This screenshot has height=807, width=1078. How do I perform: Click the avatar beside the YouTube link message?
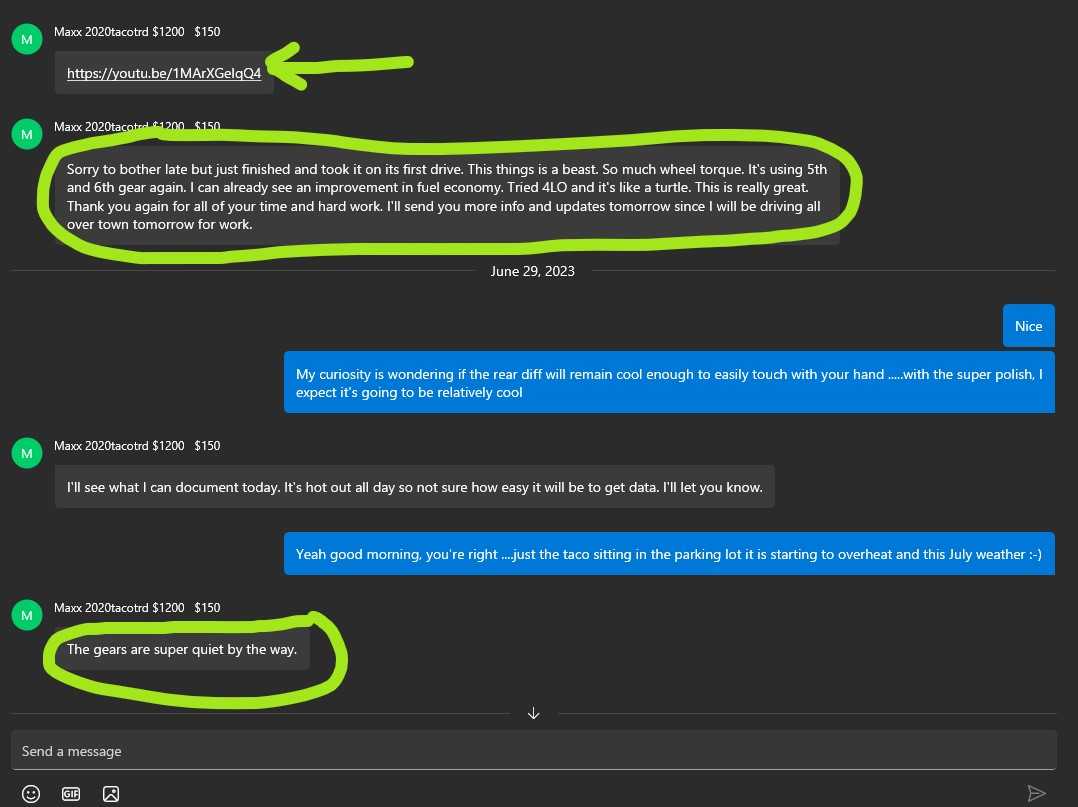click(26, 39)
